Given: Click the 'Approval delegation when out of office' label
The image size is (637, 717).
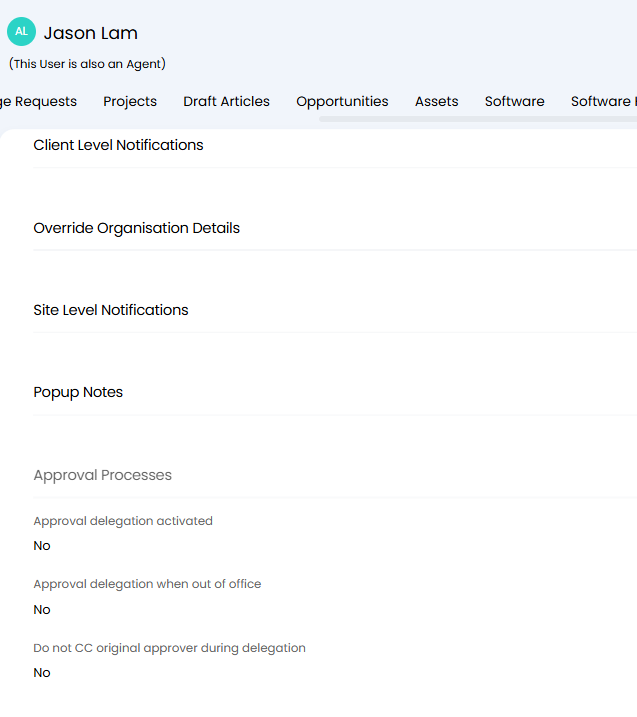Looking at the screenshot, I should (147, 584).
